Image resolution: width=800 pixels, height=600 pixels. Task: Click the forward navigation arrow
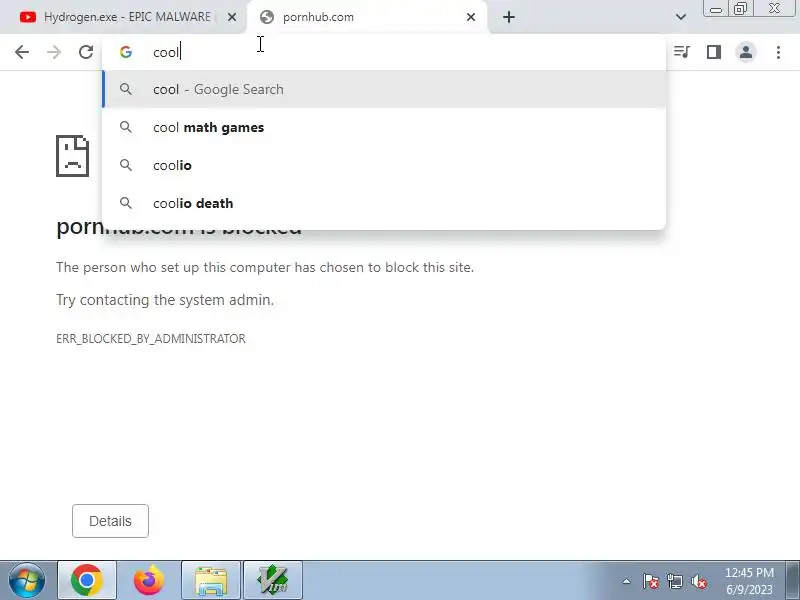pyautogui.click(x=54, y=52)
